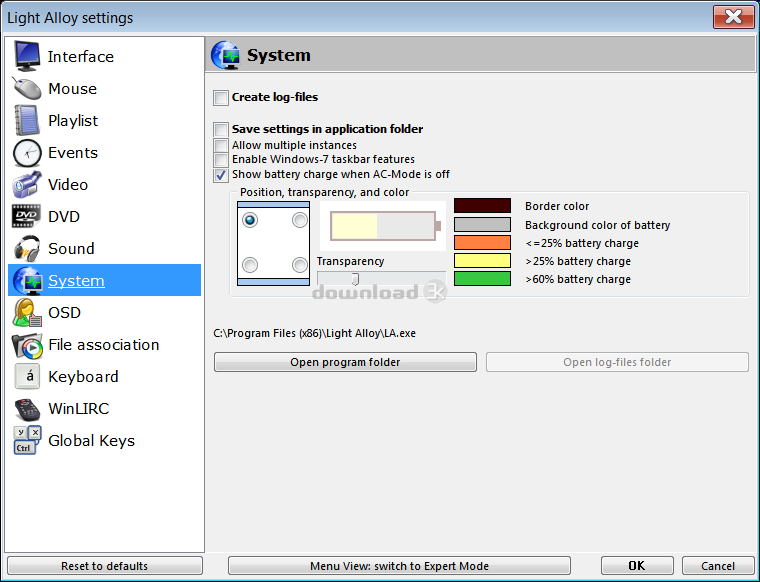Click the OSD user icon
This screenshot has width=760, height=582.
click(x=27, y=313)
